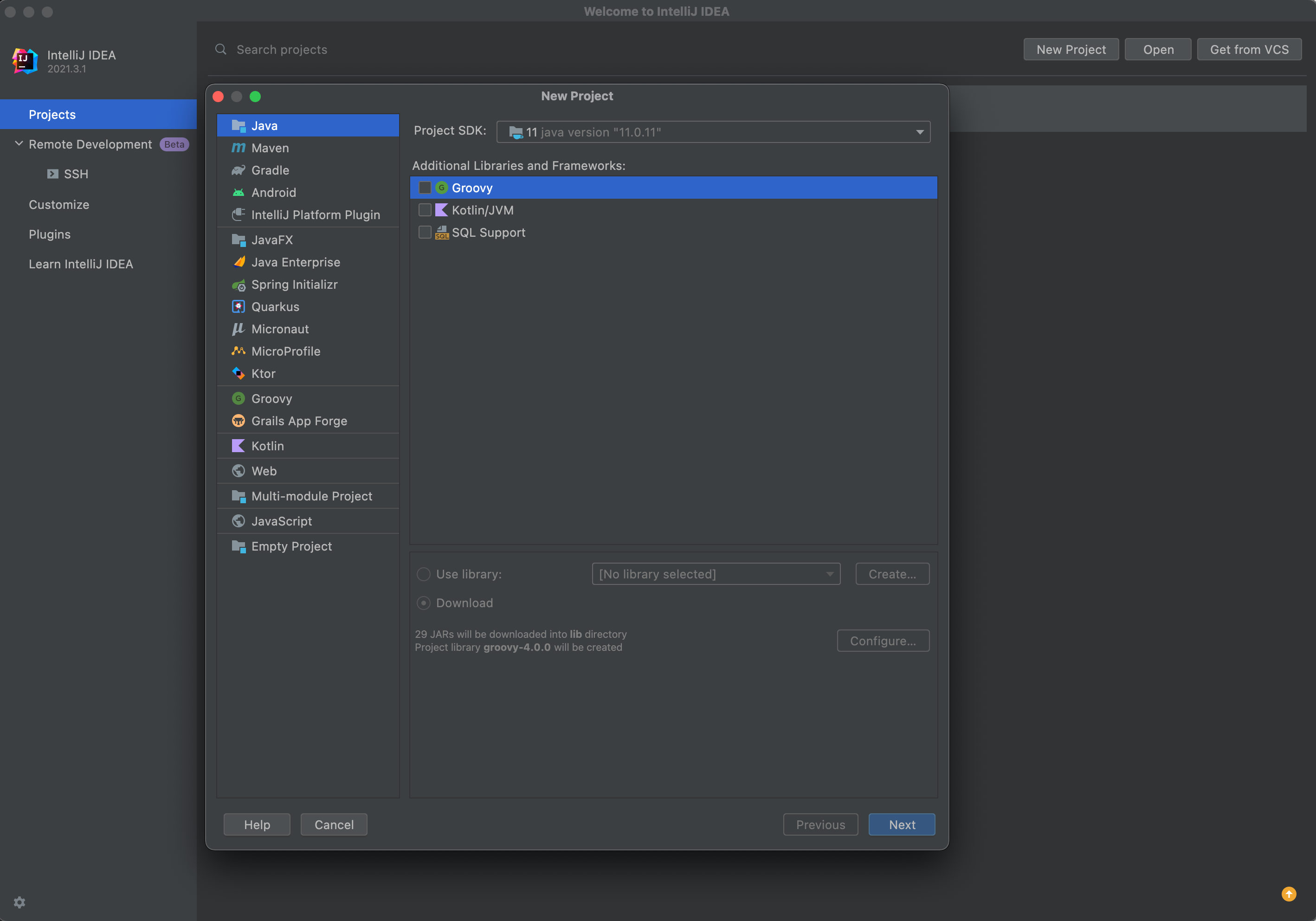Select the Gradle elephant icon
The width and height of the screenshot is (1316, 921).
coord(238,170)
